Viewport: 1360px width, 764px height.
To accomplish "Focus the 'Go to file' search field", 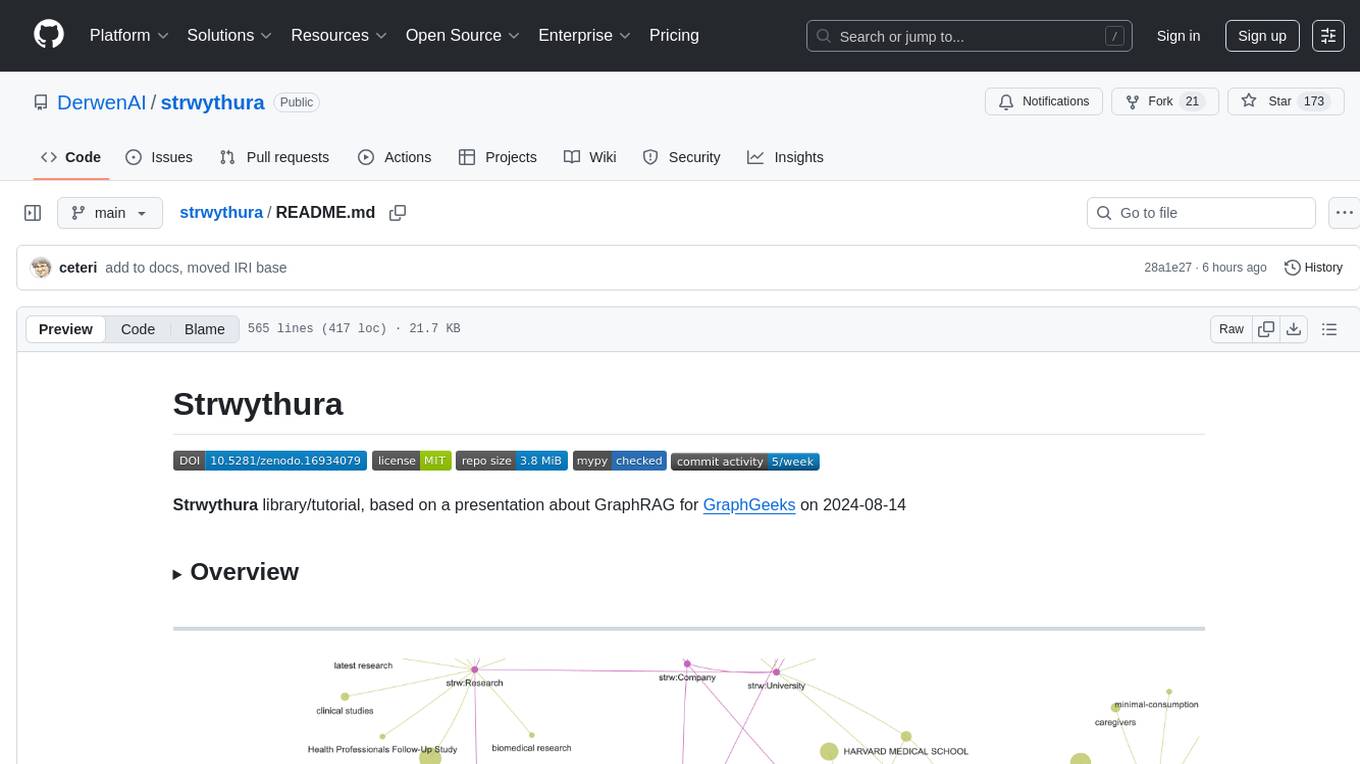I will 1201,213.
